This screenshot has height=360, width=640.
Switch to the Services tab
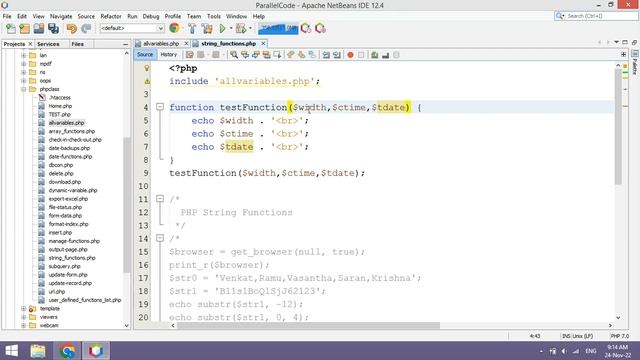click(48, 44)
